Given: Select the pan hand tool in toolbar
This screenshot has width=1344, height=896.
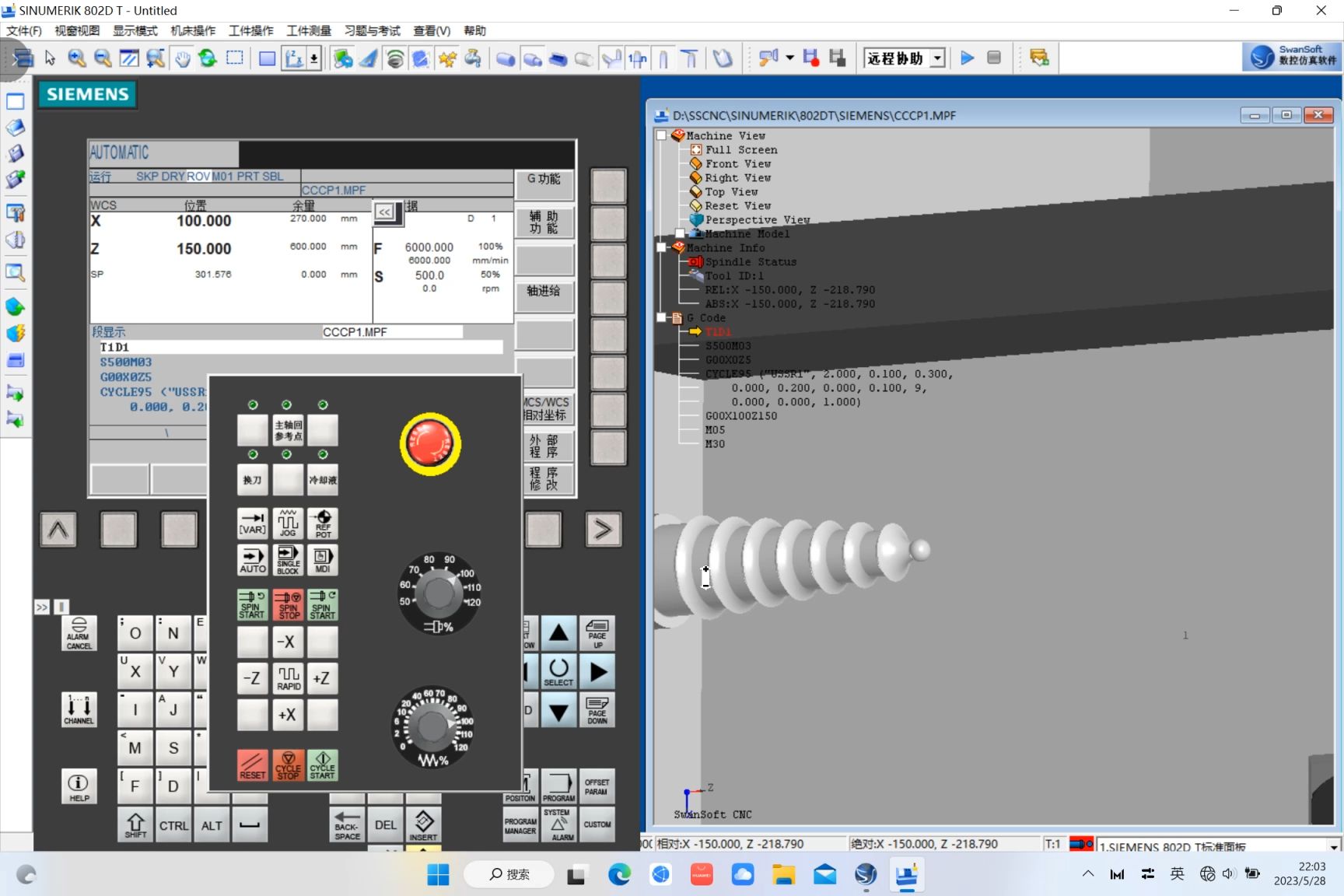Looking at the screenshot, I should tap(182, 58).
